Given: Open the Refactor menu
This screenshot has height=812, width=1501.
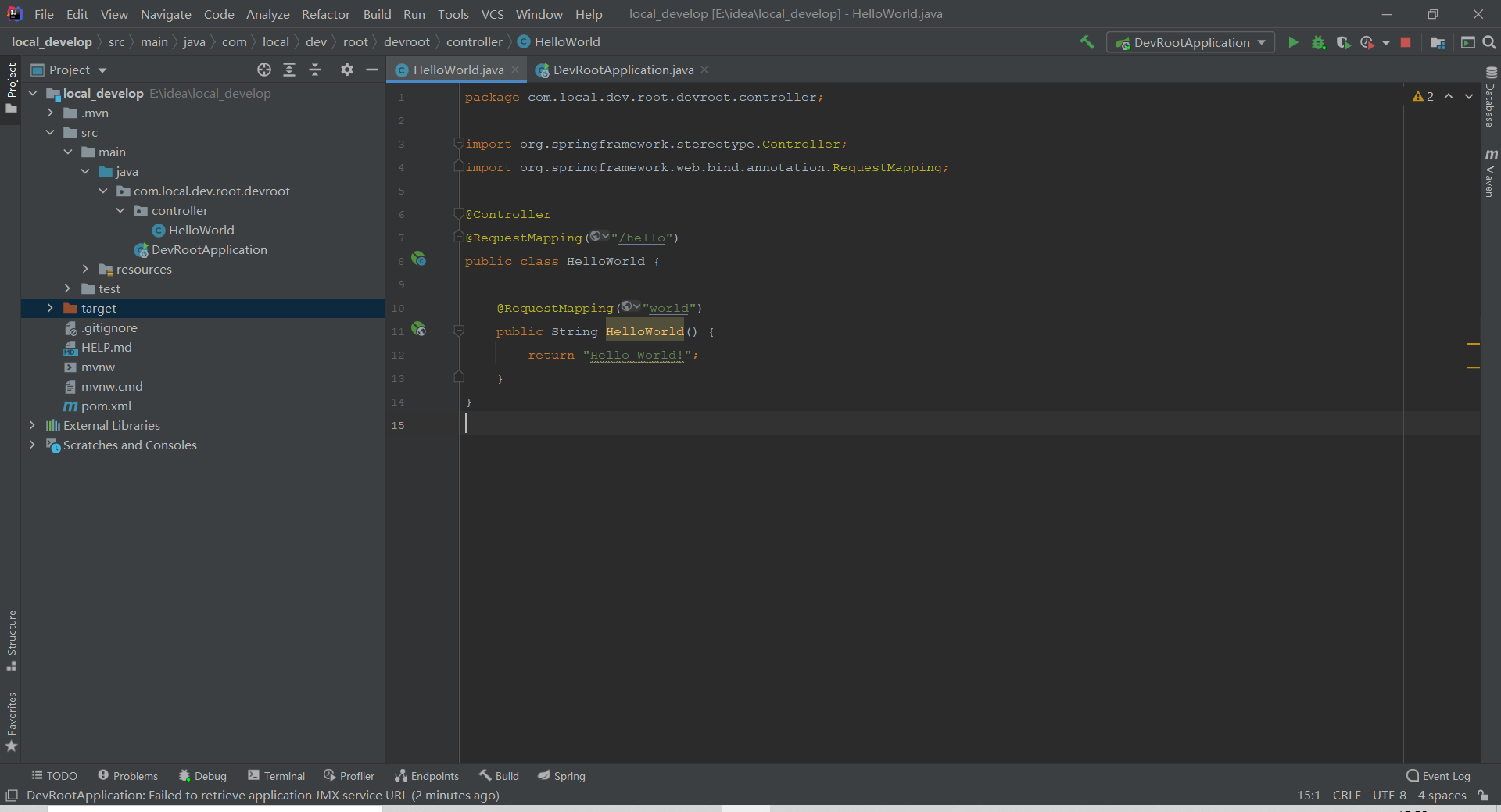Looking at the screenshot, I should coord(325,14).
